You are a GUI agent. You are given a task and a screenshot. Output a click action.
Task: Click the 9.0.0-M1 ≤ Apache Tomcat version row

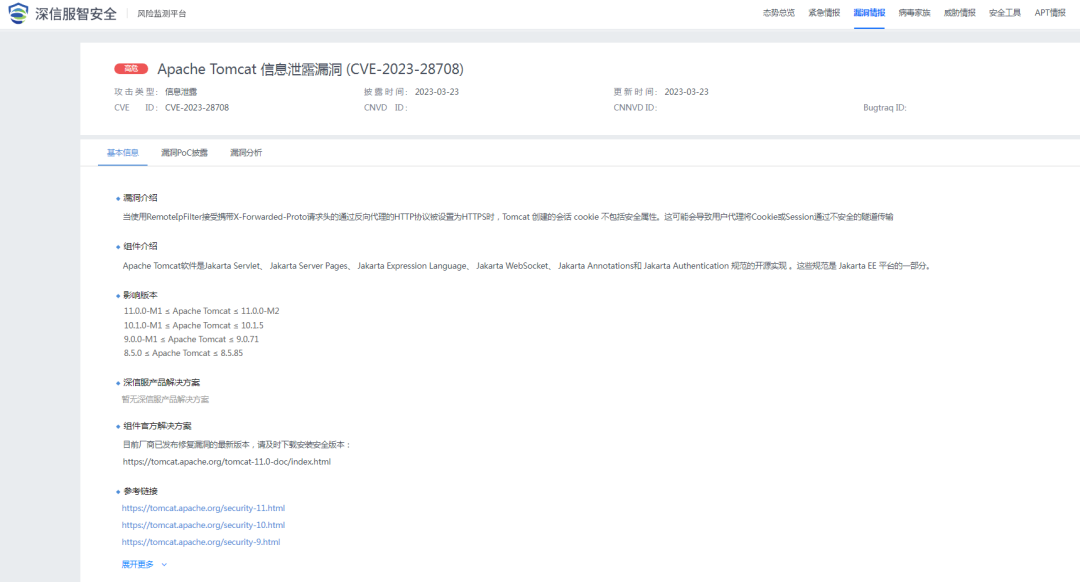pos(191,339)
